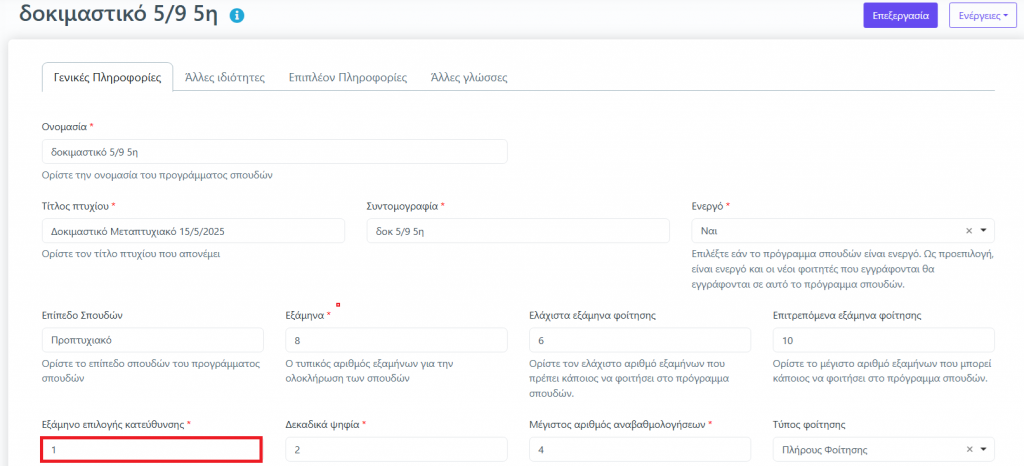Select the Επίπεδο Σπουδών field

[151, 340]
